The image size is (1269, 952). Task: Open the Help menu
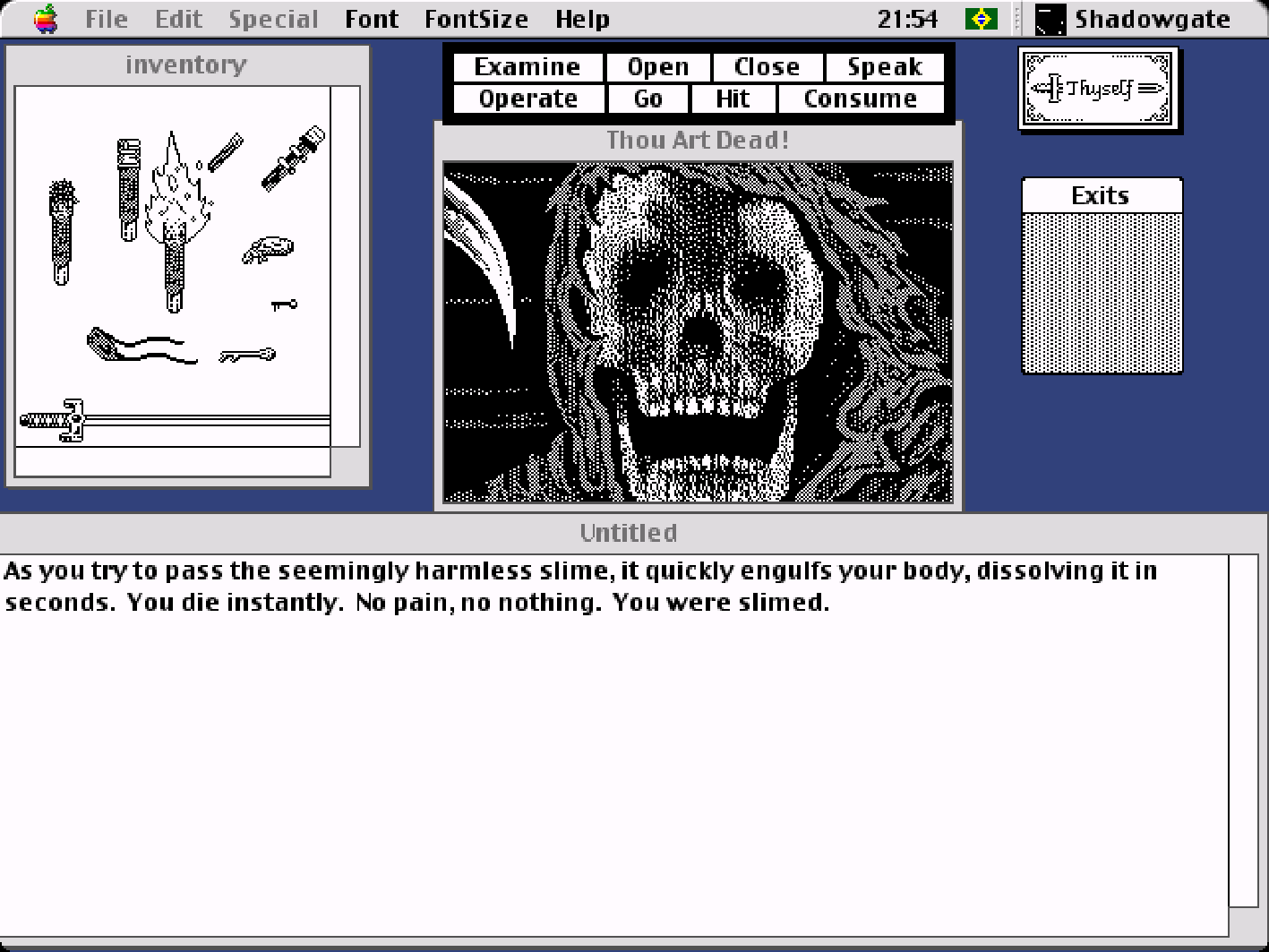582,19
